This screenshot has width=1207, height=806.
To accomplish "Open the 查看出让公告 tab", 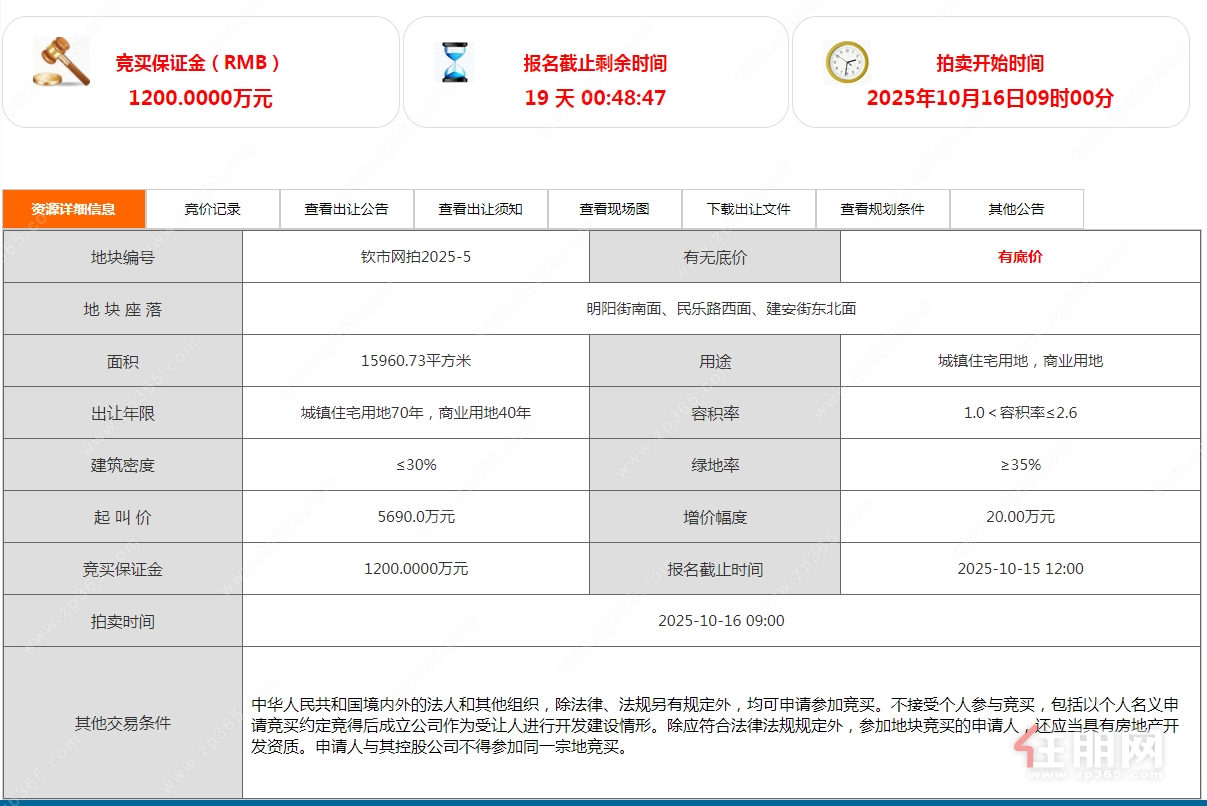I will (346, 209).
